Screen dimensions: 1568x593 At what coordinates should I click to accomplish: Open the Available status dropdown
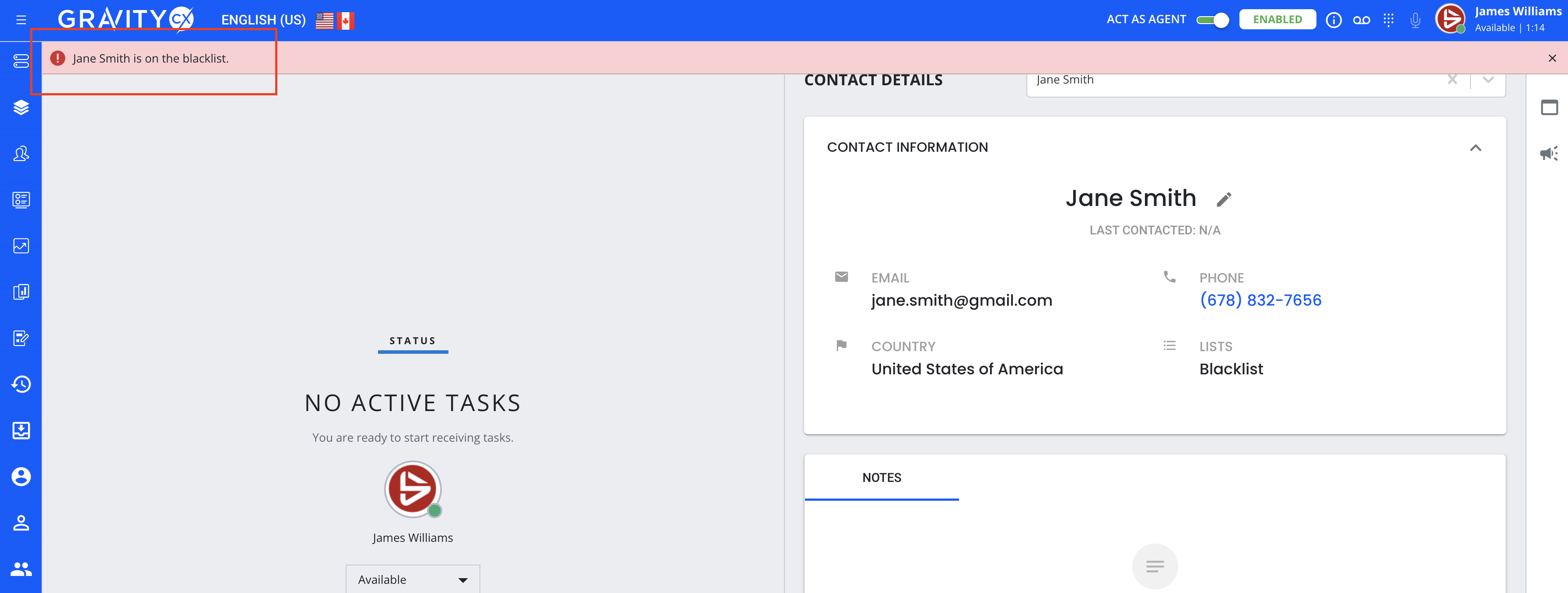412,579
